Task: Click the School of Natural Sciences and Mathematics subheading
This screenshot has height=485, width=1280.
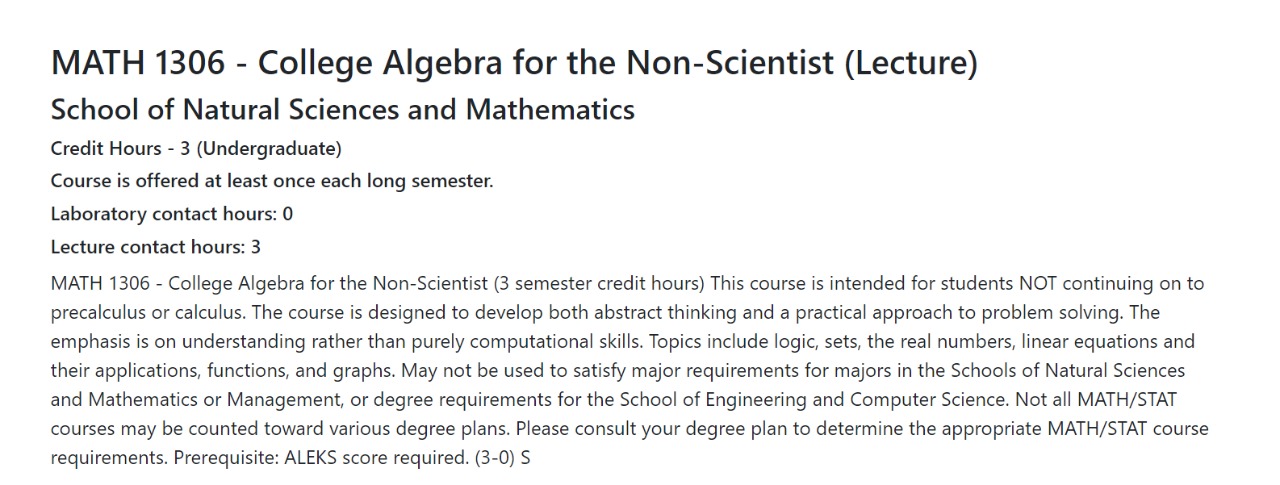Action: tap(342, 109)
